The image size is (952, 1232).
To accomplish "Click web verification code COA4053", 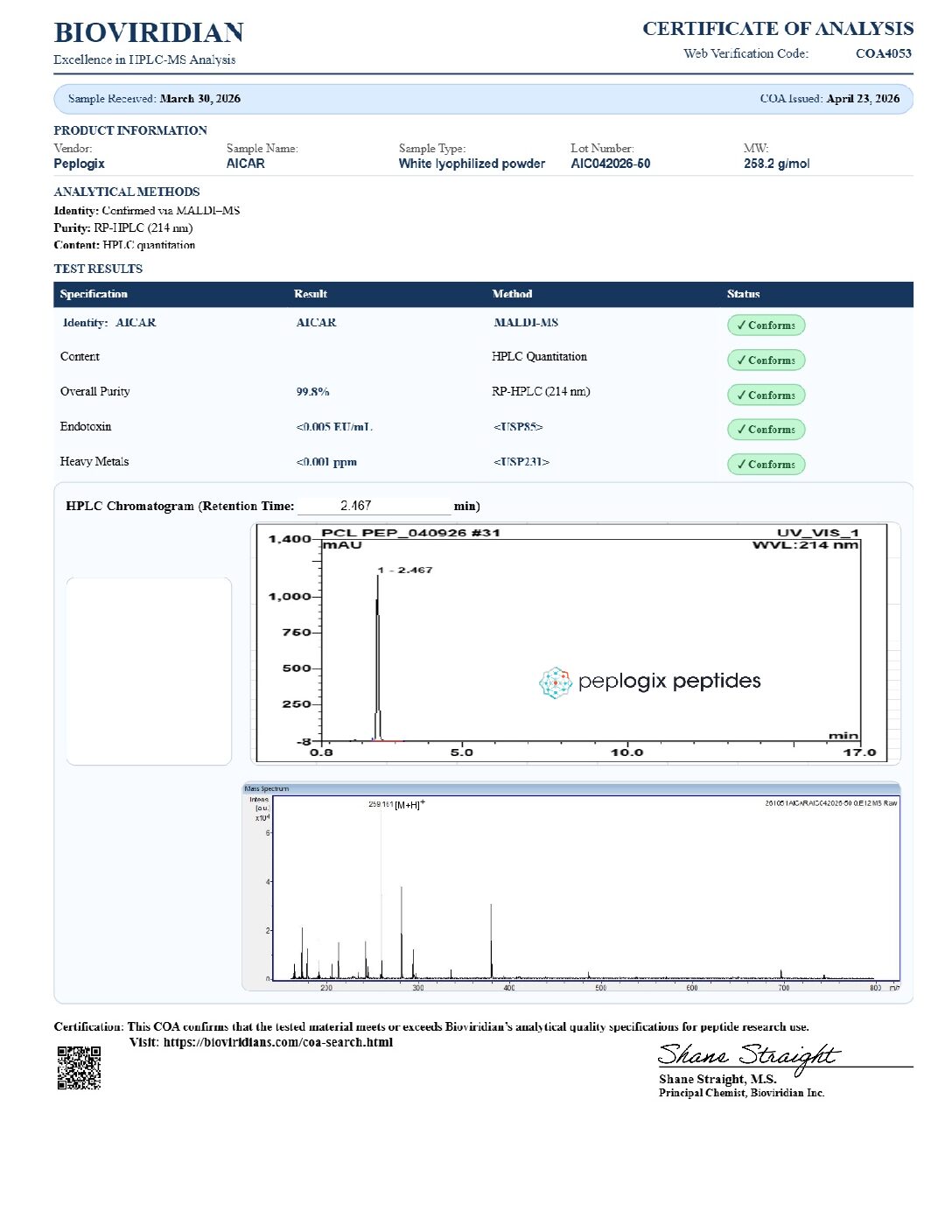I will coord(884,53).
